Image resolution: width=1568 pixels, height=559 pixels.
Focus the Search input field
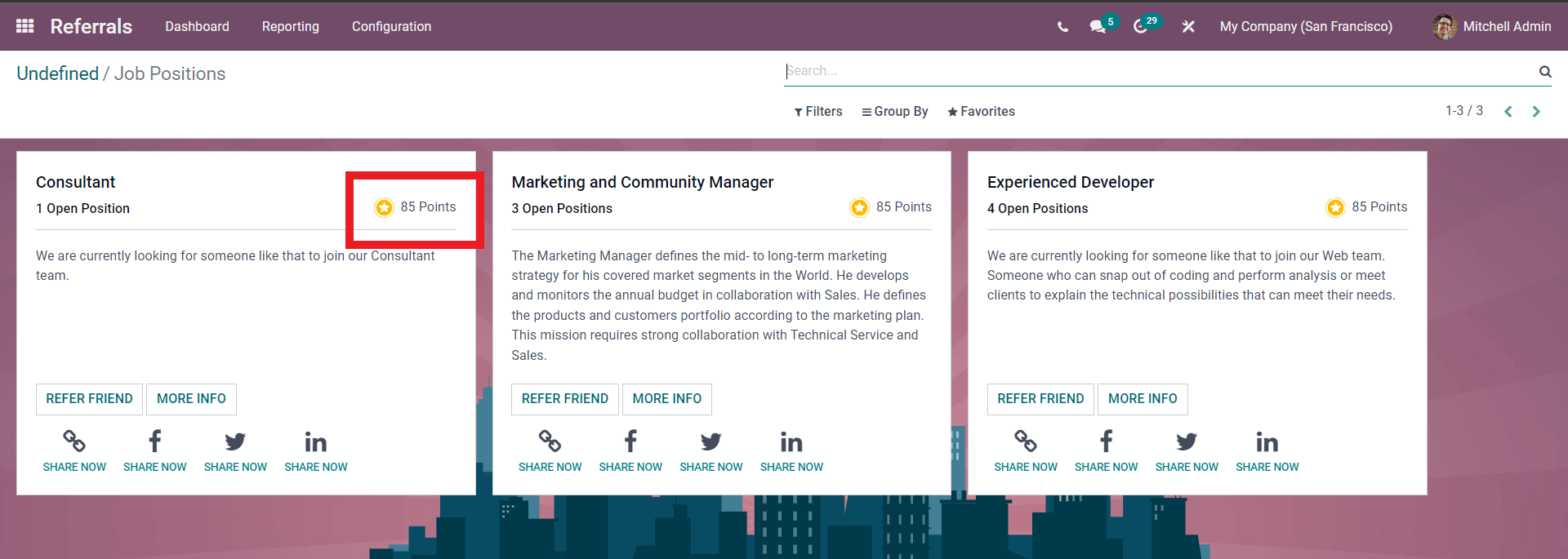[x=1160, y=71]
